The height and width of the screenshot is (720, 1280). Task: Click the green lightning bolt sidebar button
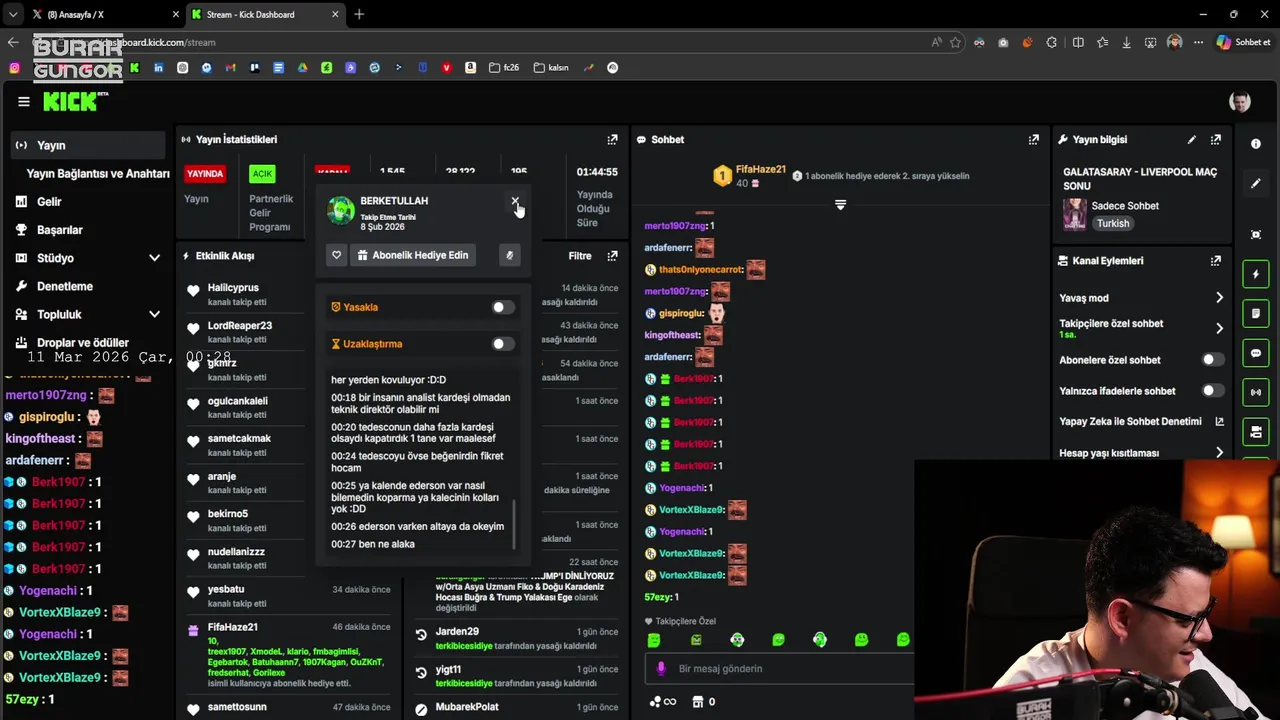point(1256,274)
